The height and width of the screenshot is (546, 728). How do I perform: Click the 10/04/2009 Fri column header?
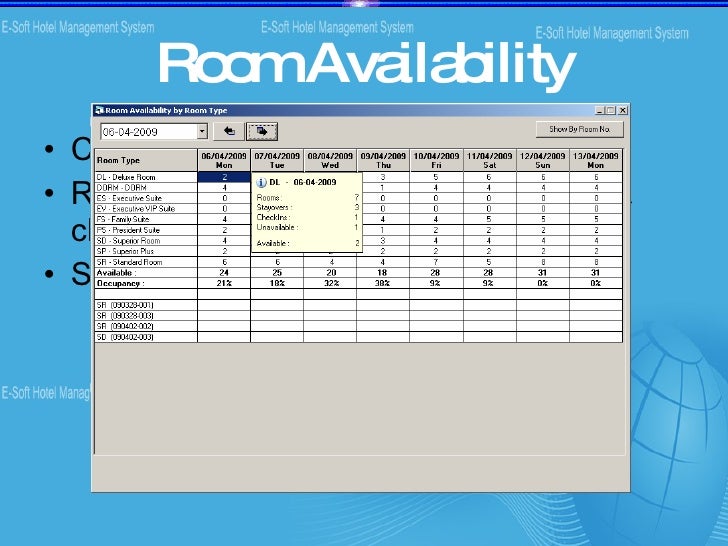pos(436,160)
